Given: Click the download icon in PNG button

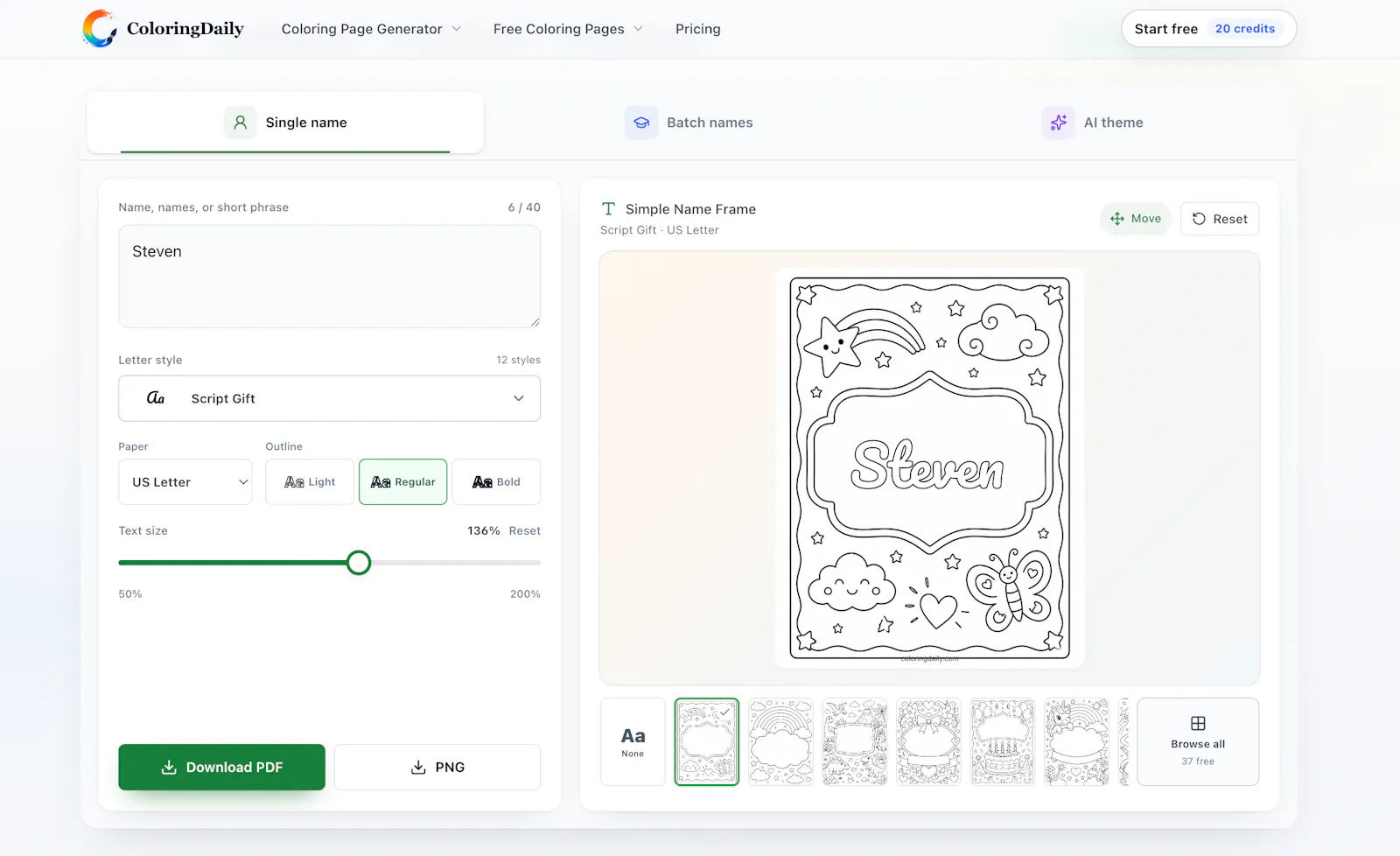Looking at the screenshot, I should (418, 768).
